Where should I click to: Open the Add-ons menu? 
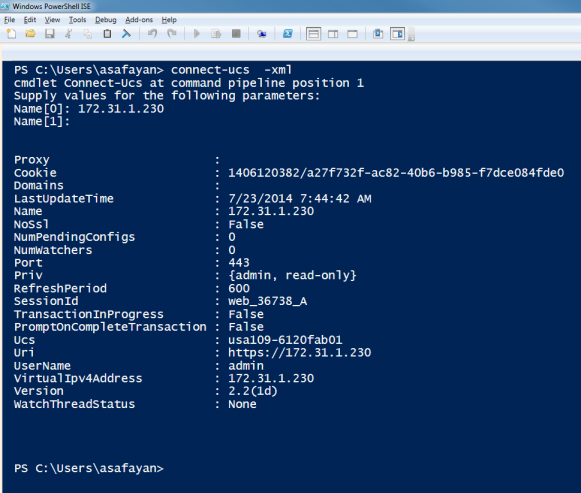pyautogui.click(x=139, y=20)
